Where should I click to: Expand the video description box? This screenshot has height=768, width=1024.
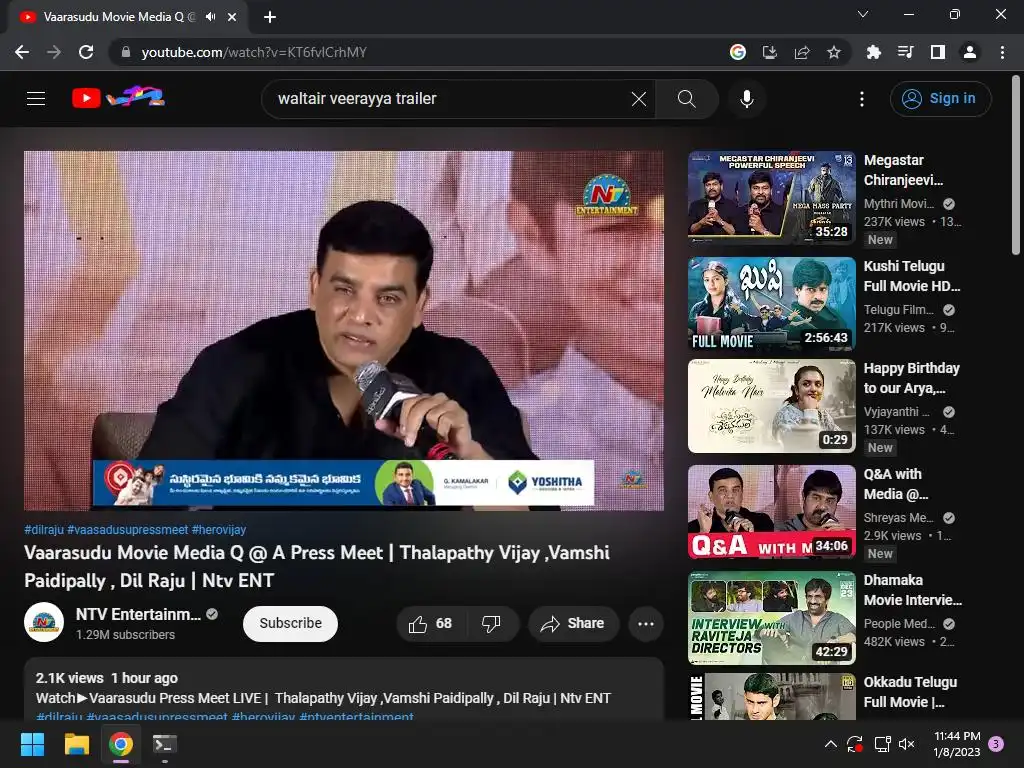344,690
